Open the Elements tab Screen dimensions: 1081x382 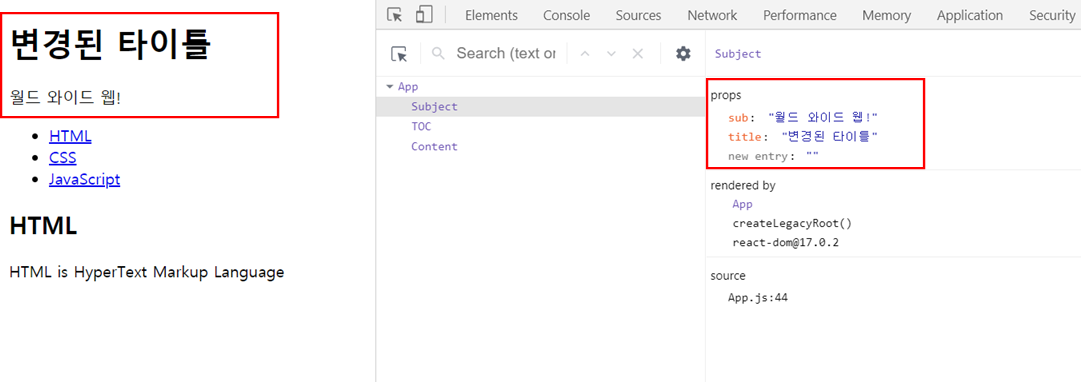[x=491, y=15]
